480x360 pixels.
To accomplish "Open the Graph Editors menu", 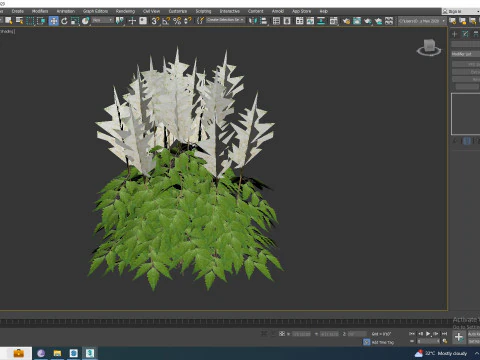I will click(95, 11).
